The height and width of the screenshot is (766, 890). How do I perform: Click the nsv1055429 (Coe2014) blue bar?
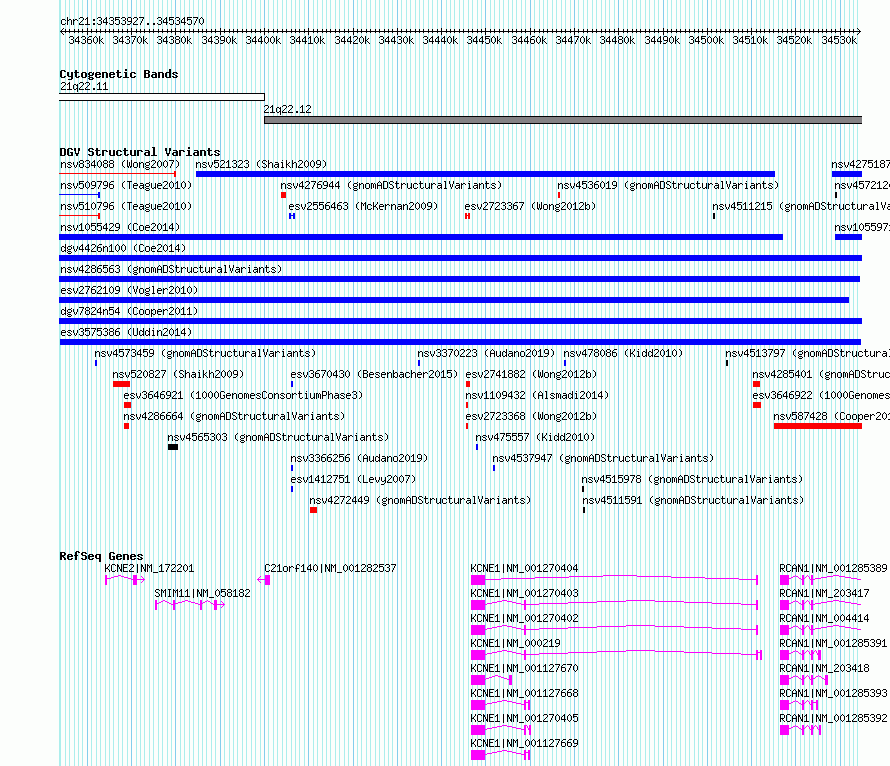coord(421,237)
